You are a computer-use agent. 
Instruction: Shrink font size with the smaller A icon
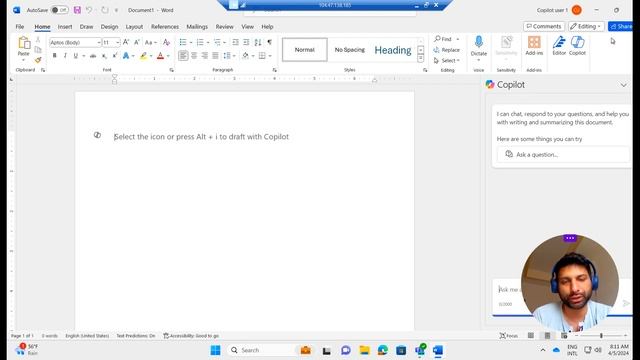(x=137, y=42)
